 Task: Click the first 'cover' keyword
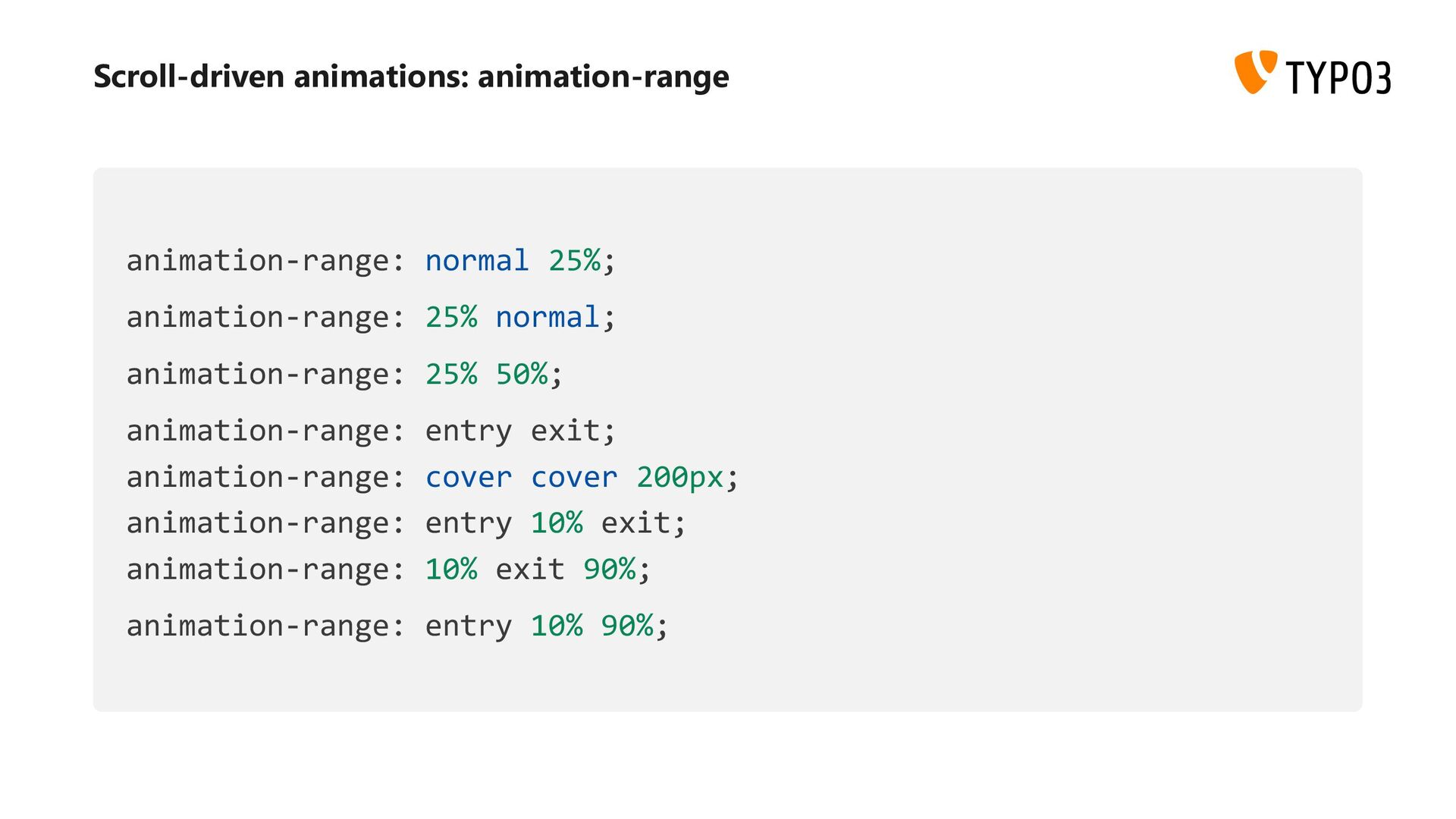click(x=469, y=477)
